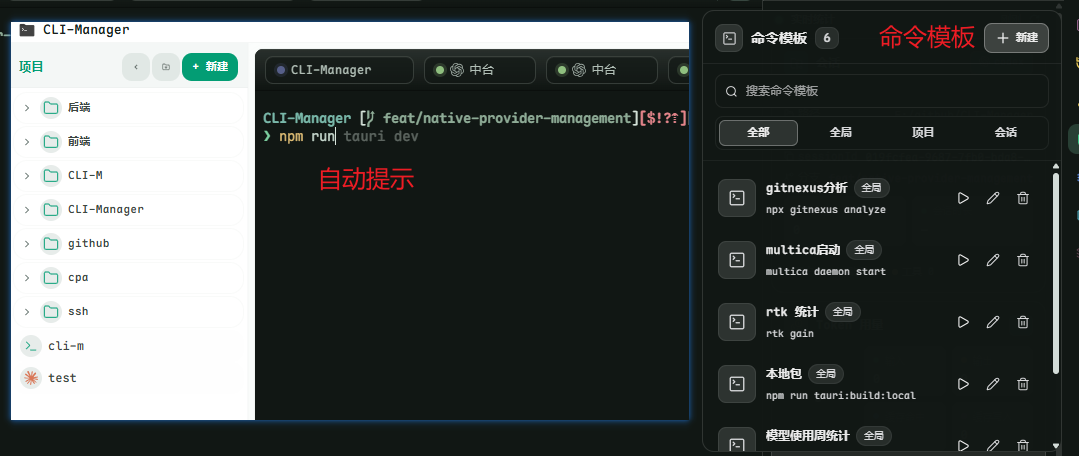Click the terminal icon of rtk 统计 row
The width and height of the screenshot is (1079, 456).
(x=737, y=322)
